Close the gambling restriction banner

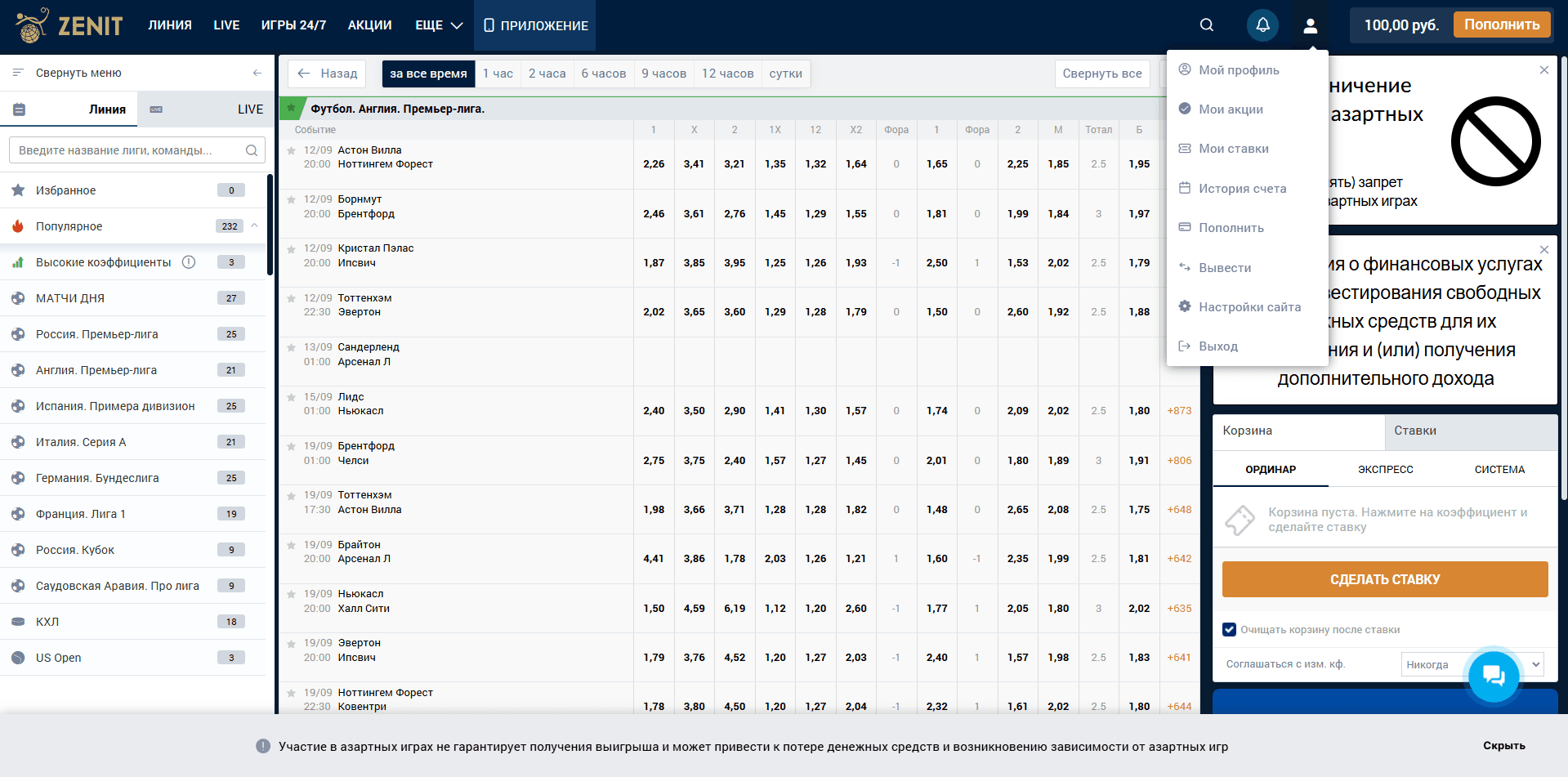click(1544, 70)
